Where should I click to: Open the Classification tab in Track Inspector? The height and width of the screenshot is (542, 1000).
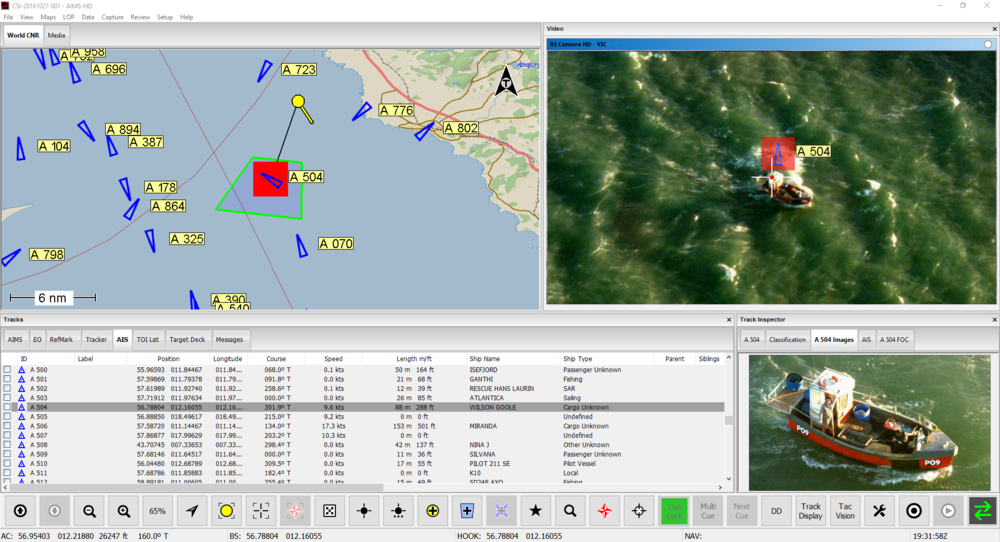click(x=788, y=340)
